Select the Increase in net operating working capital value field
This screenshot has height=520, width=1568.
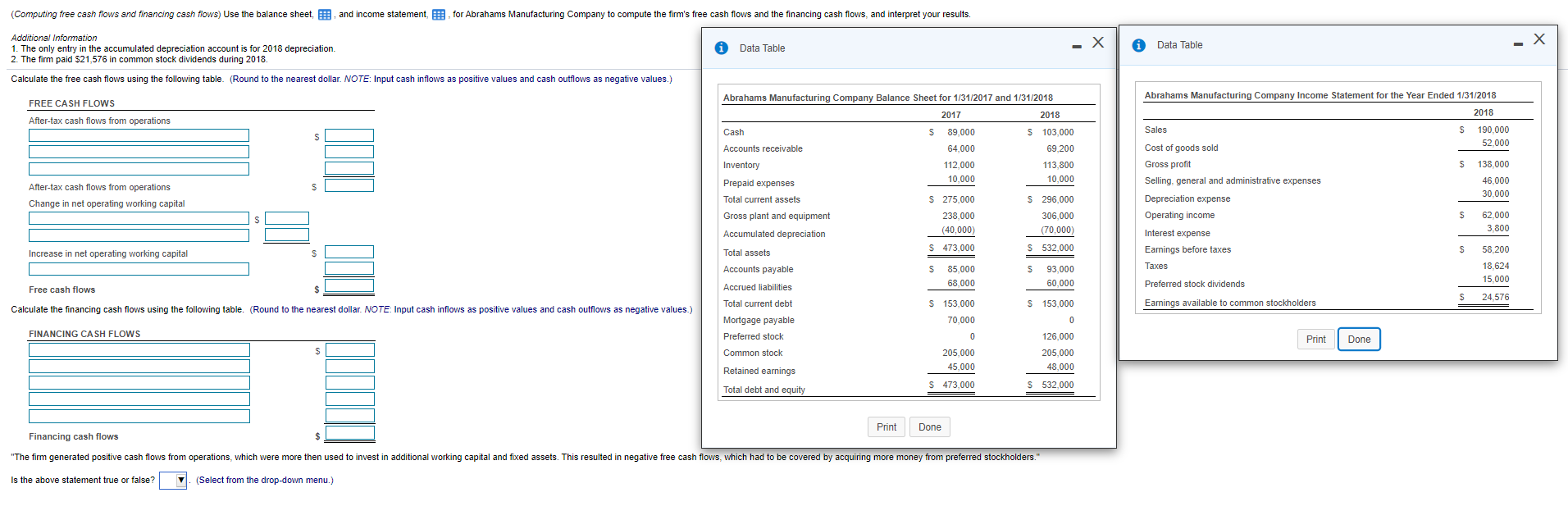[349, 252]
